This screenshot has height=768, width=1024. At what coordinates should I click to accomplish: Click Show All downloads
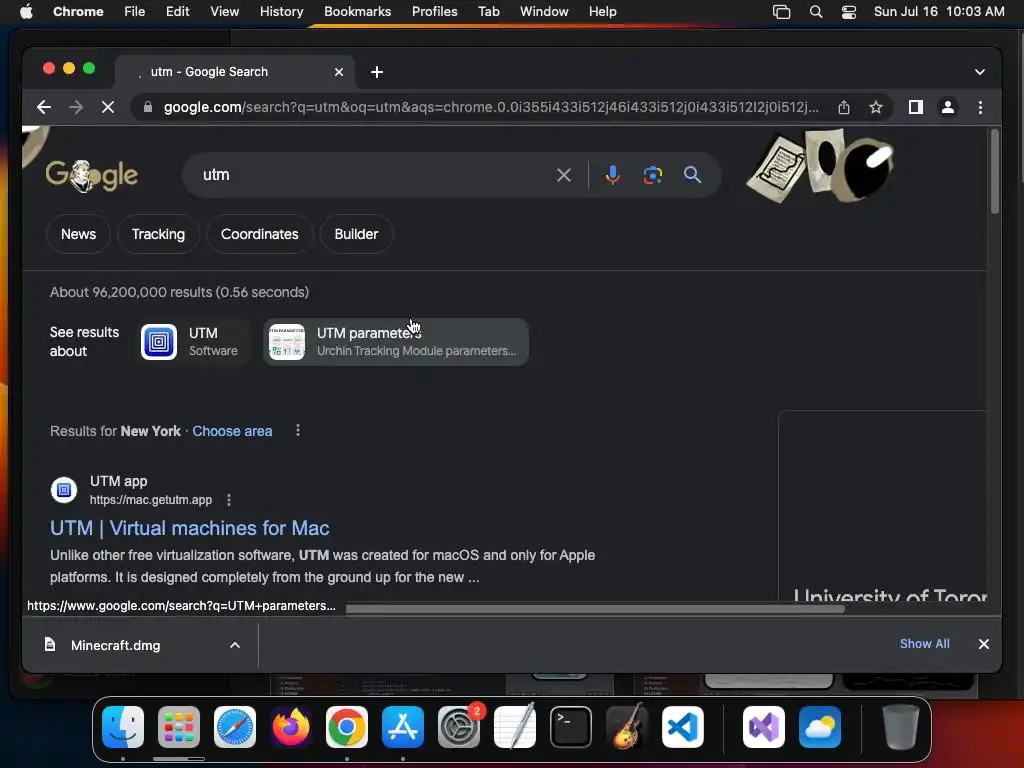coord(924,644)
